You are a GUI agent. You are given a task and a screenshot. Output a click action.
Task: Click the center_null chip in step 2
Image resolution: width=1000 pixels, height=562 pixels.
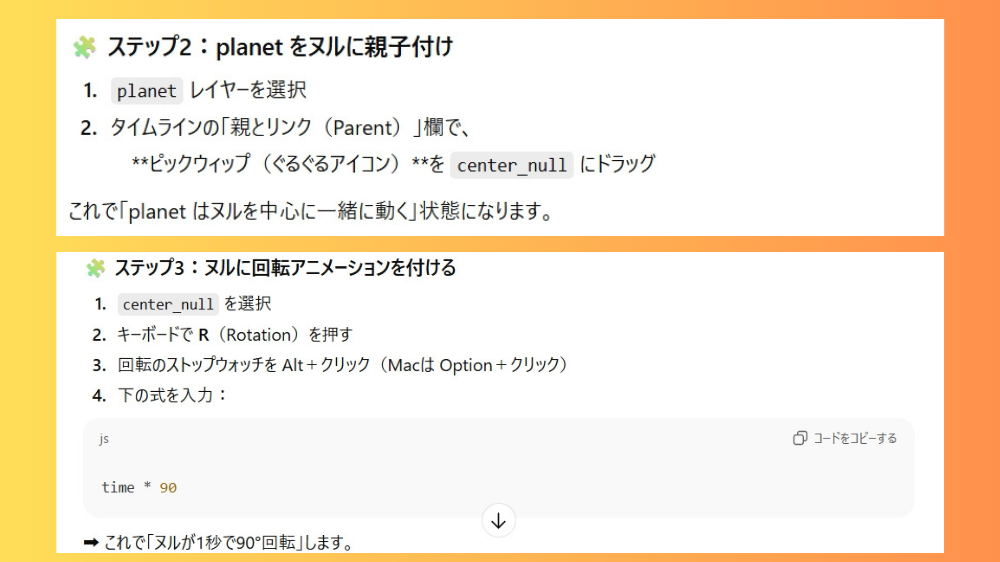[x=512, y=165]
